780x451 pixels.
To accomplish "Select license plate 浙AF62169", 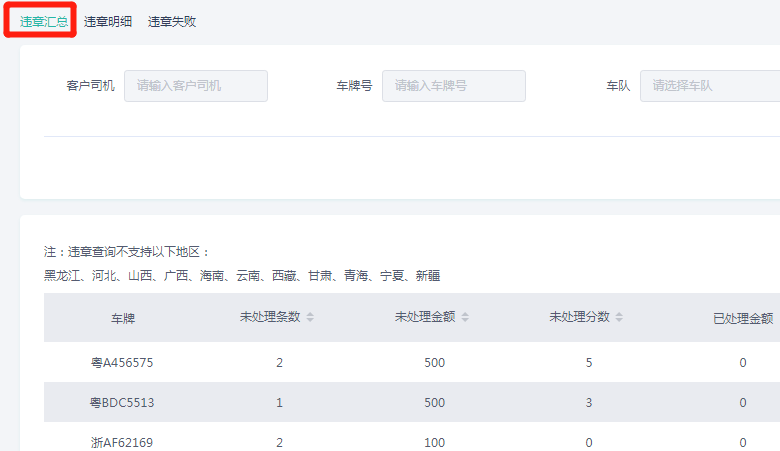I will 122,441.
